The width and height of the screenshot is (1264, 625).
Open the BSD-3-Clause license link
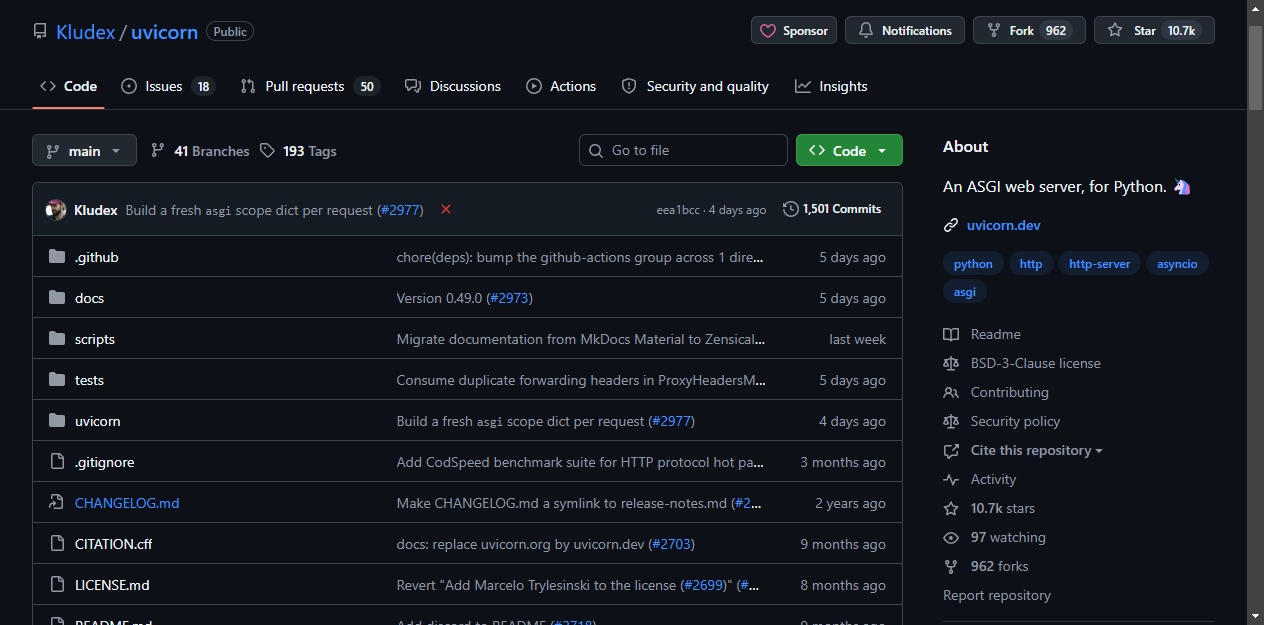click(1022, 363)
